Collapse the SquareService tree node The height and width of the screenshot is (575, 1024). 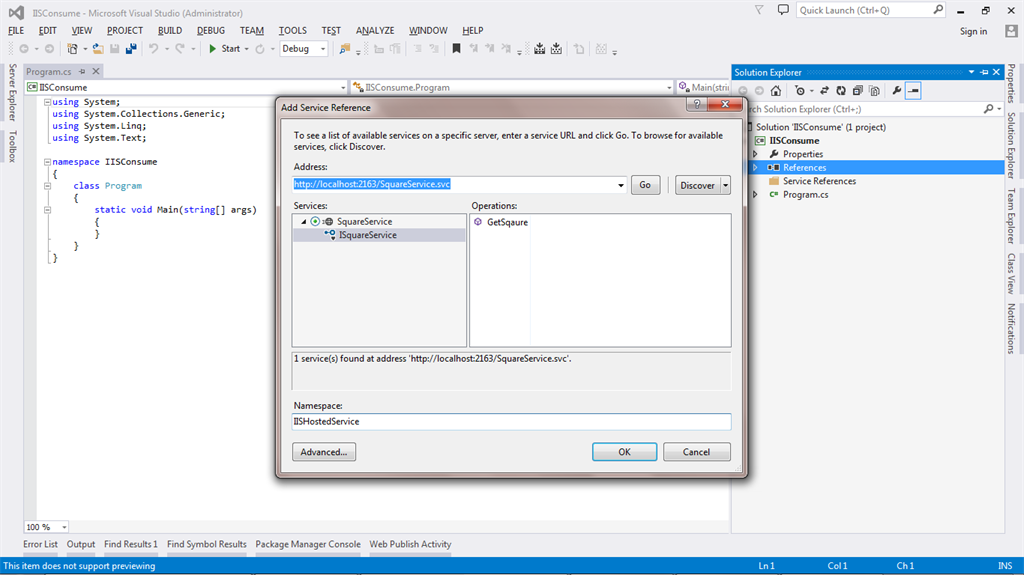click(x=304, y=222)
